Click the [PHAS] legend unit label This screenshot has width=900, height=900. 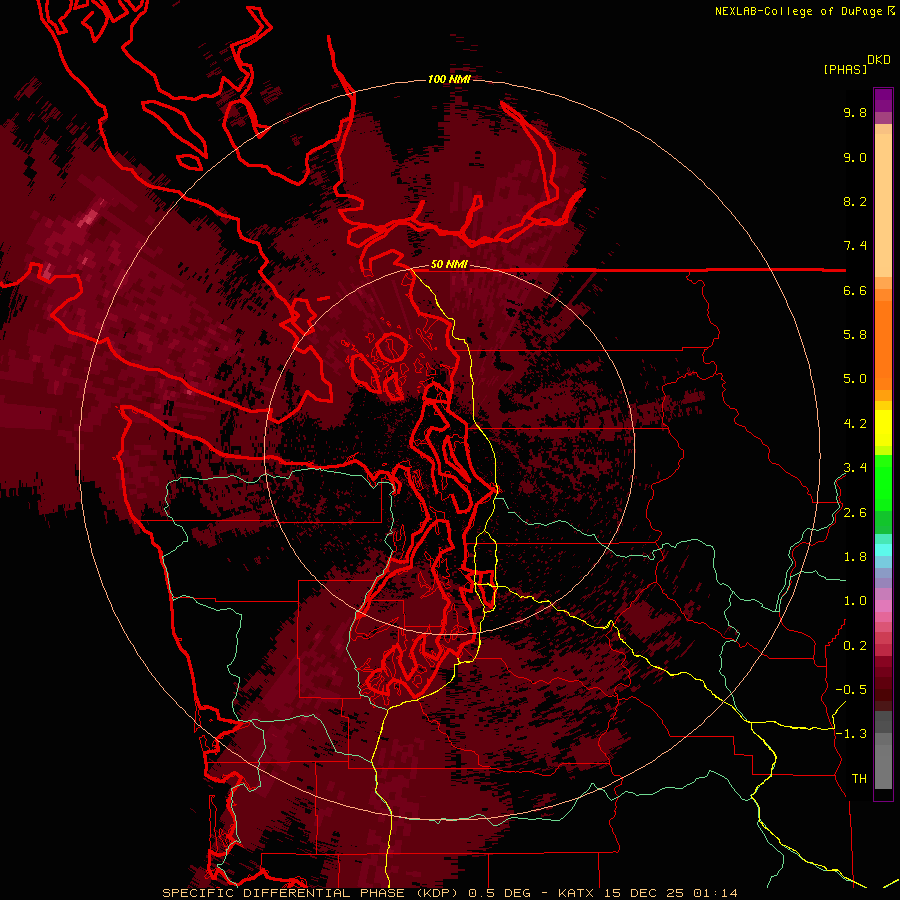(x=845, y=69)
